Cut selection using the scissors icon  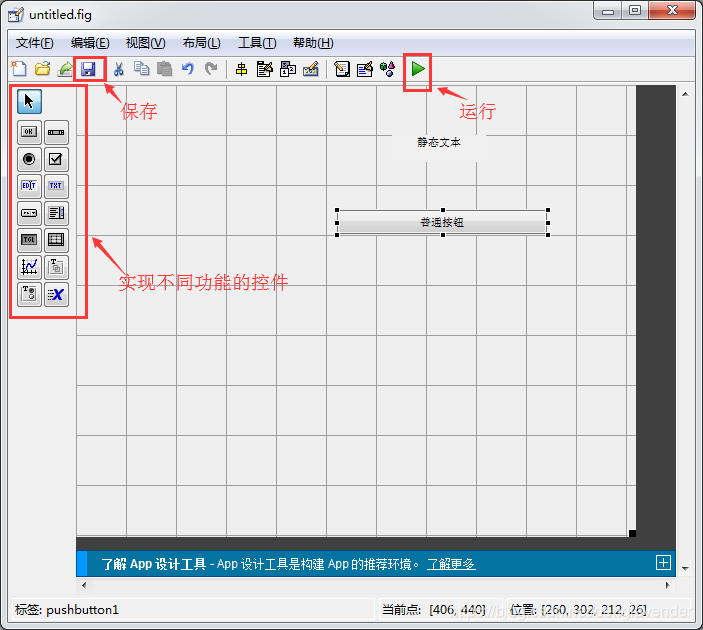119,69
